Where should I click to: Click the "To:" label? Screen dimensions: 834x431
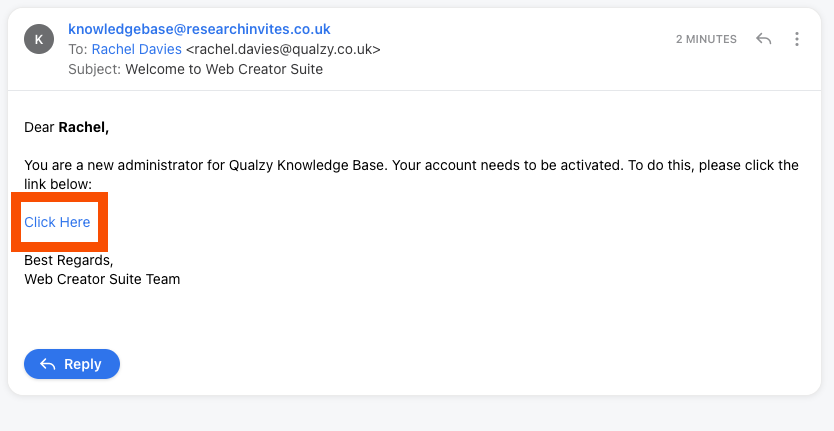pos(77,49)
